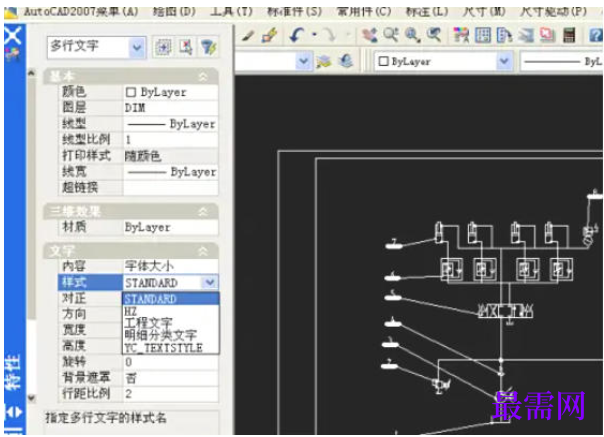The image size is (604, 437).
Task: Open the AutoCAD2007菜单(A) menu
Action: coord(81,11)
